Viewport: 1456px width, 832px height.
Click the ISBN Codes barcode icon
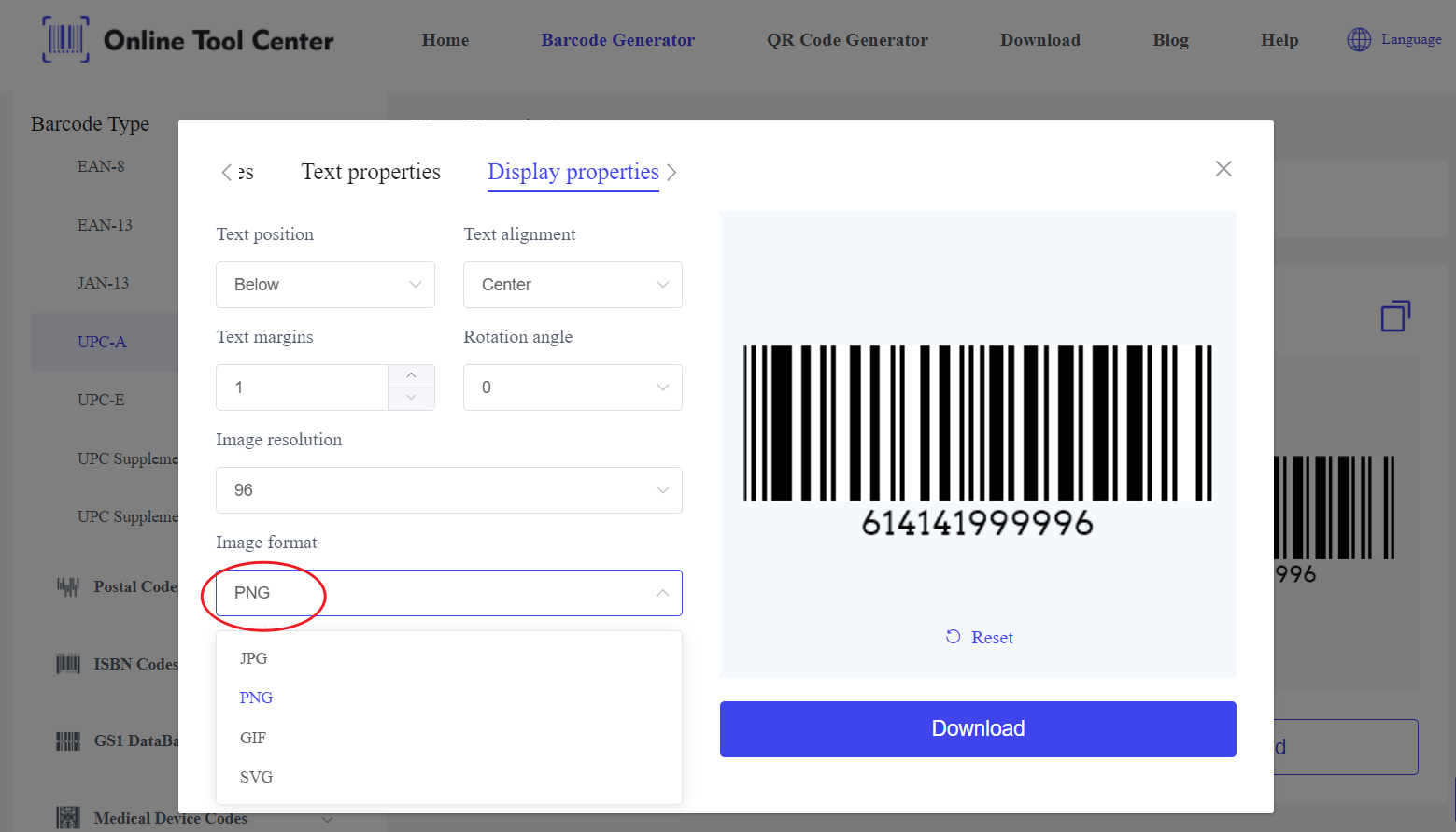point(68,664)
